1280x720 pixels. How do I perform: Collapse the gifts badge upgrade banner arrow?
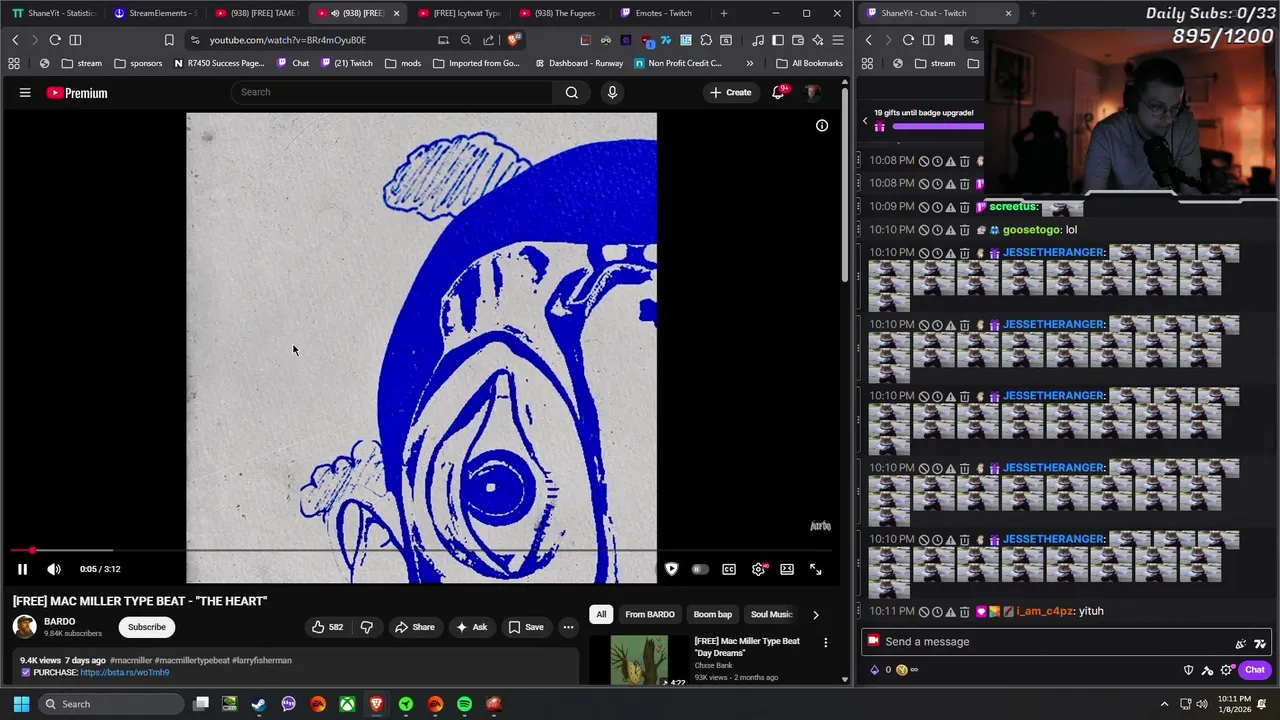pyautogui.click(x=865, y=121)
